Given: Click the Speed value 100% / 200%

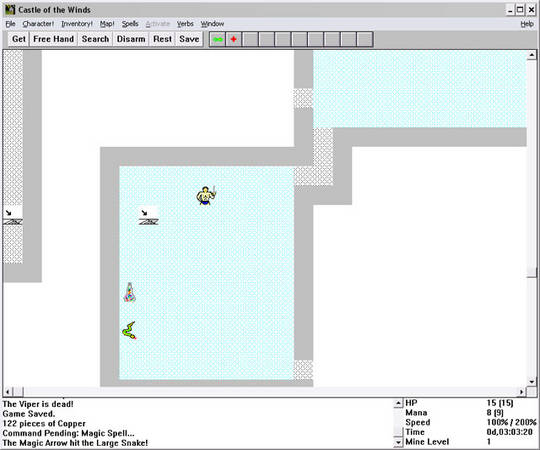Looking at the screenshot, I should 511,422.
